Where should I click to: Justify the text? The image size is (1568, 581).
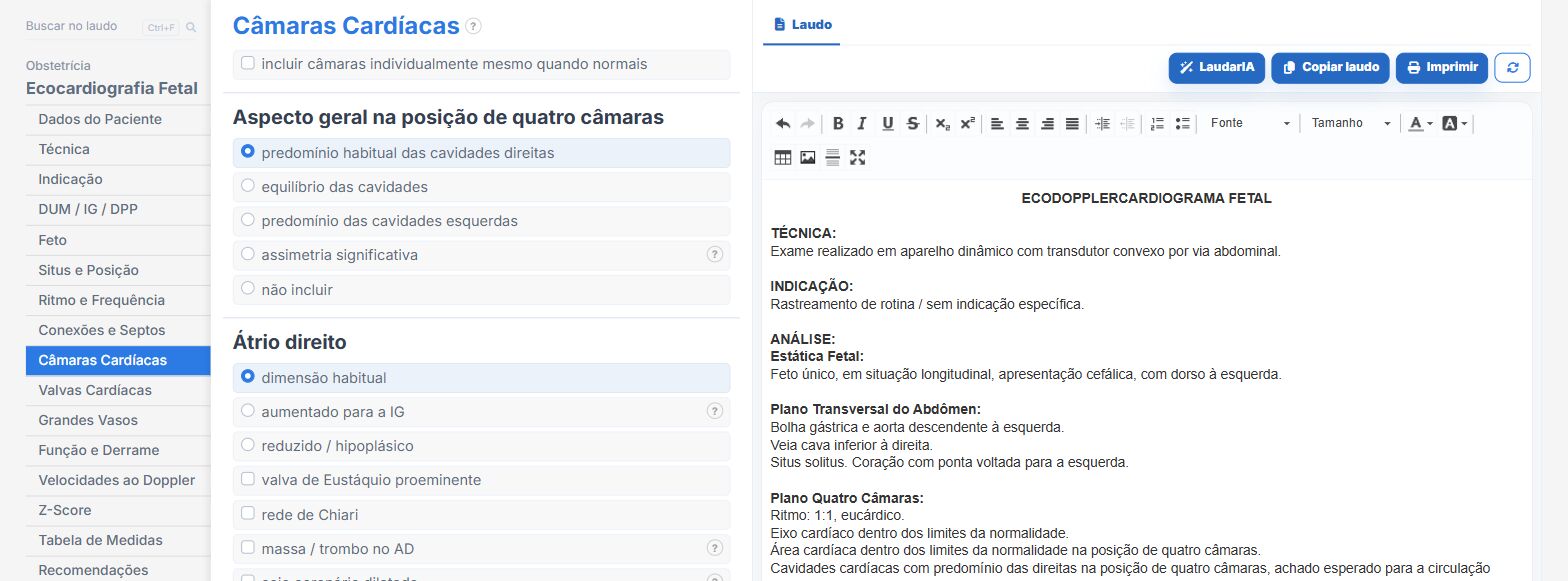coord(1072,124)
